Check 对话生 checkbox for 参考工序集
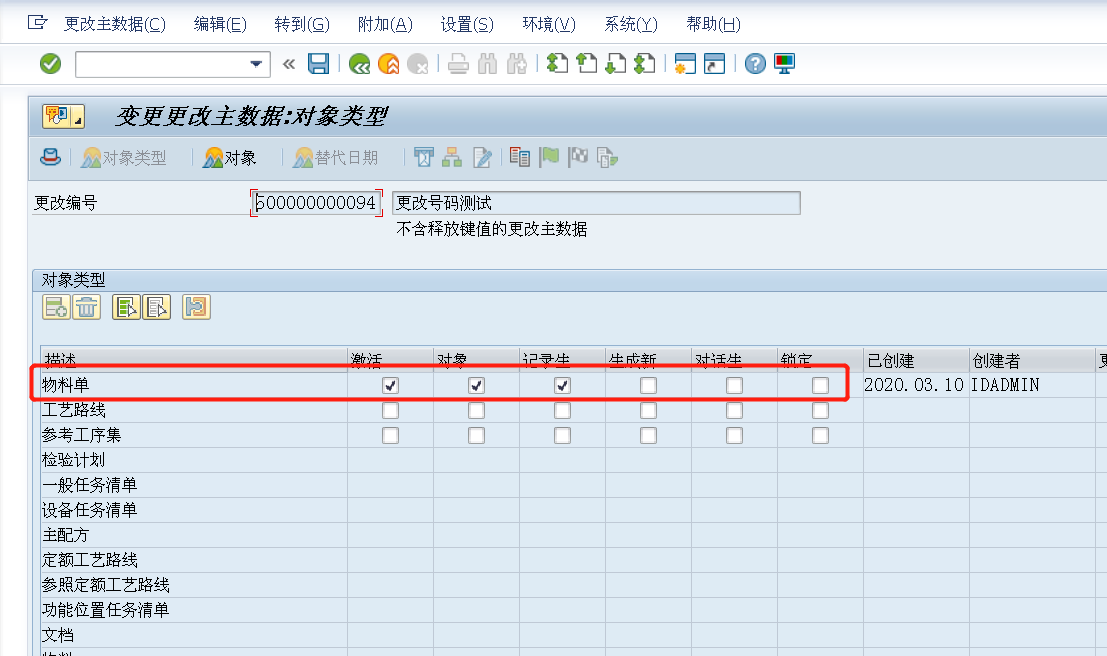 pyautogui.click(x=734, y=436)
